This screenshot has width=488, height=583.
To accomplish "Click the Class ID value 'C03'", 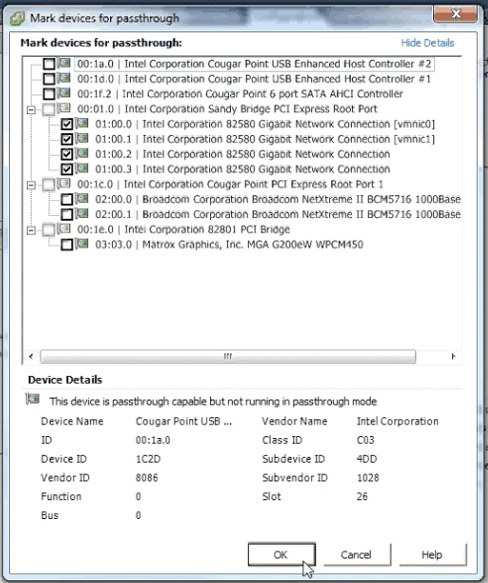I will [x=366, y=440].
